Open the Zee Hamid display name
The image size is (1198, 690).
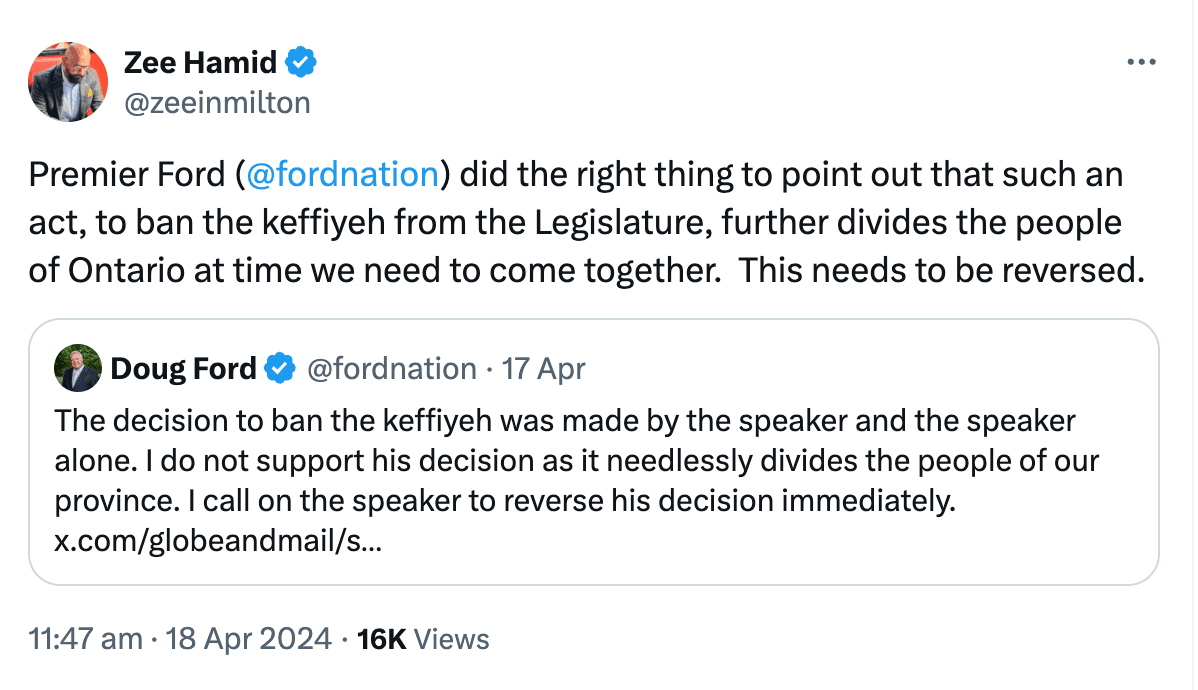tap(200, 63)
